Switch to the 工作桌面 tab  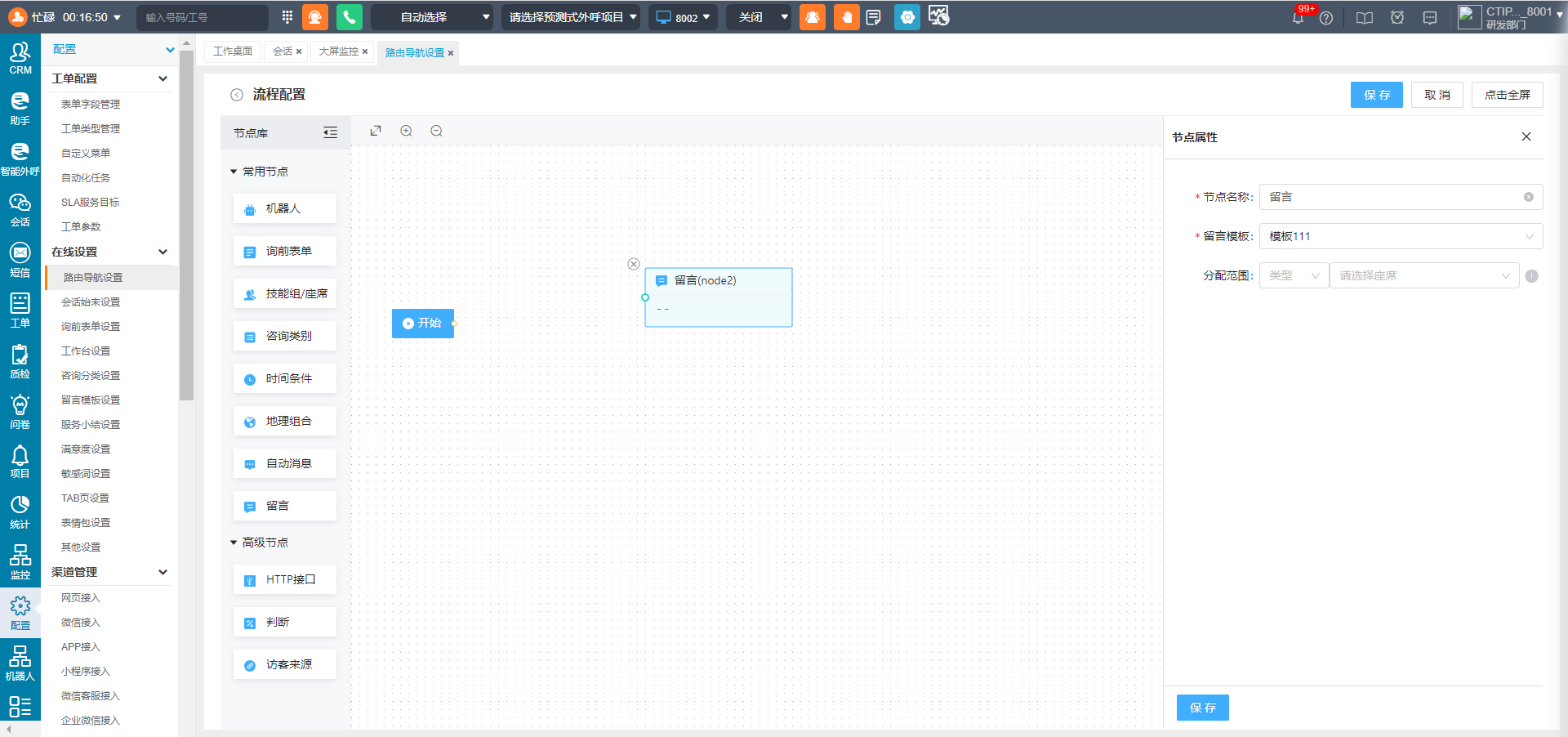[233, 51]
